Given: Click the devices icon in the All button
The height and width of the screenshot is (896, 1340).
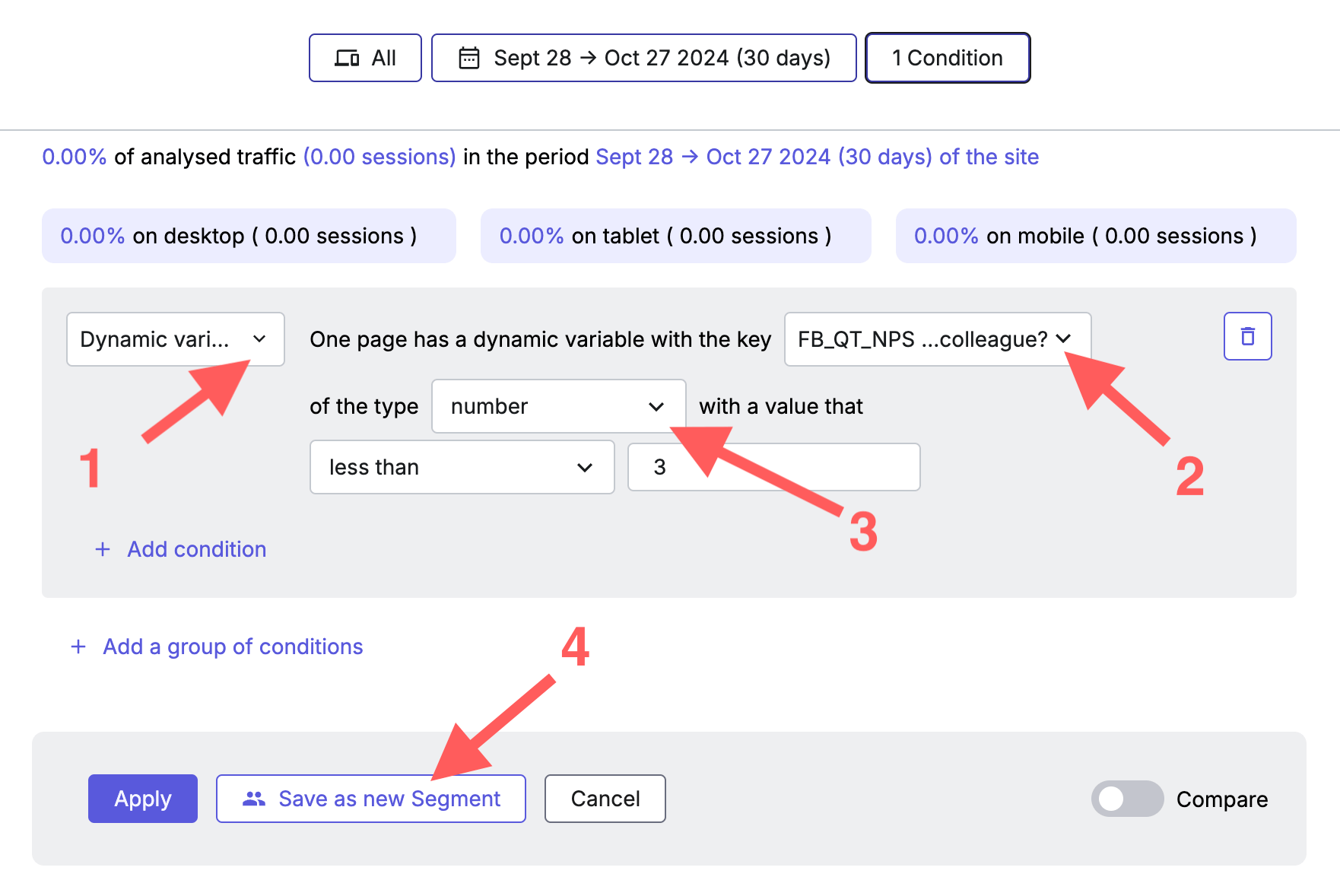Looking at the screenshot, I should click(348, 58).
